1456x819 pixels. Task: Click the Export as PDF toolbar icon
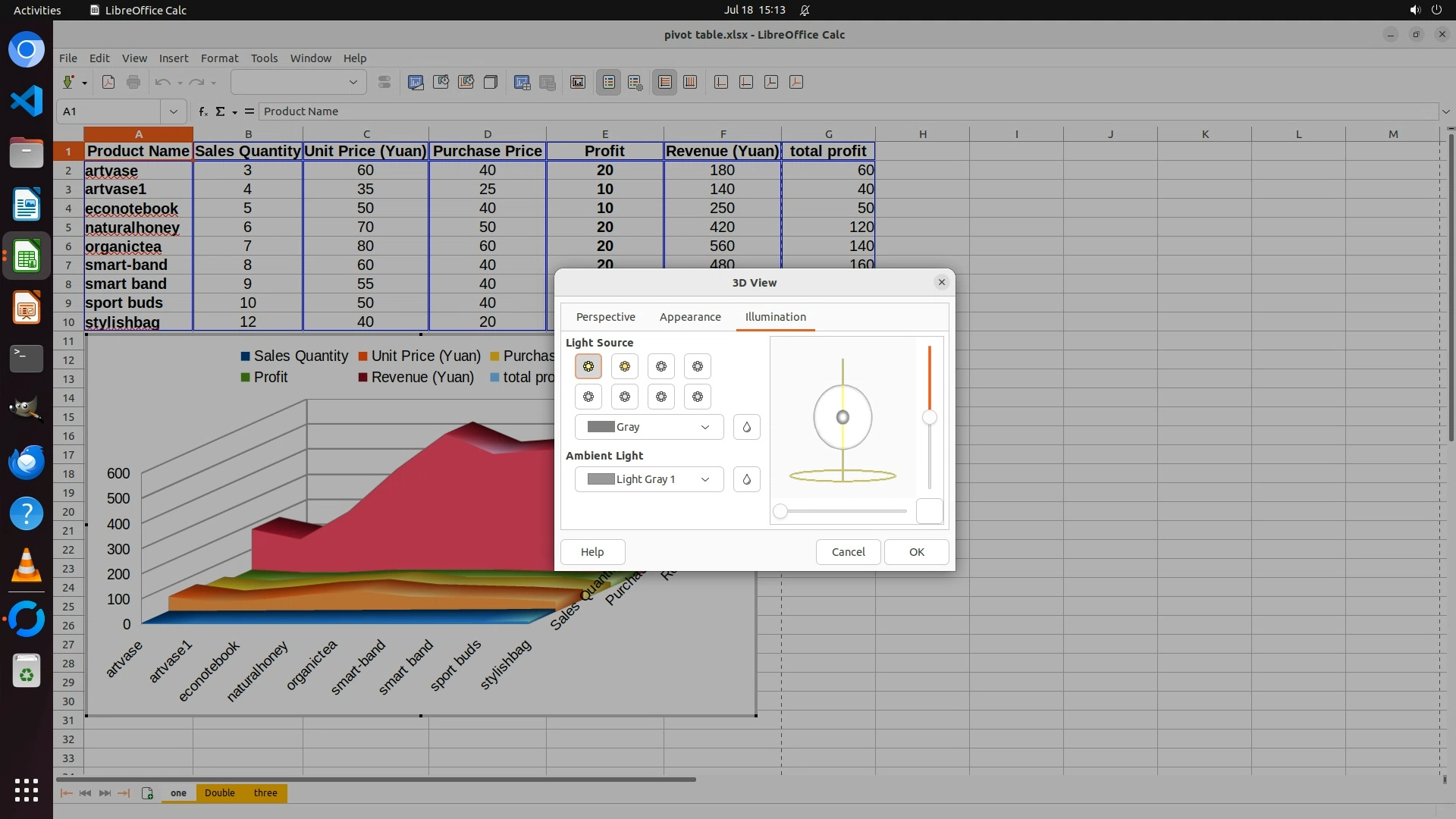pos(108,83)
